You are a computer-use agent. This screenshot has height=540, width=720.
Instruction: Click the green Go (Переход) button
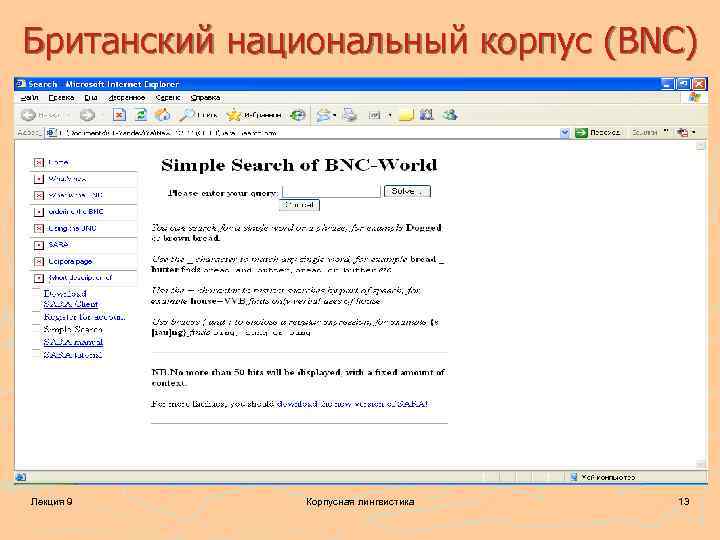(598, 133)
